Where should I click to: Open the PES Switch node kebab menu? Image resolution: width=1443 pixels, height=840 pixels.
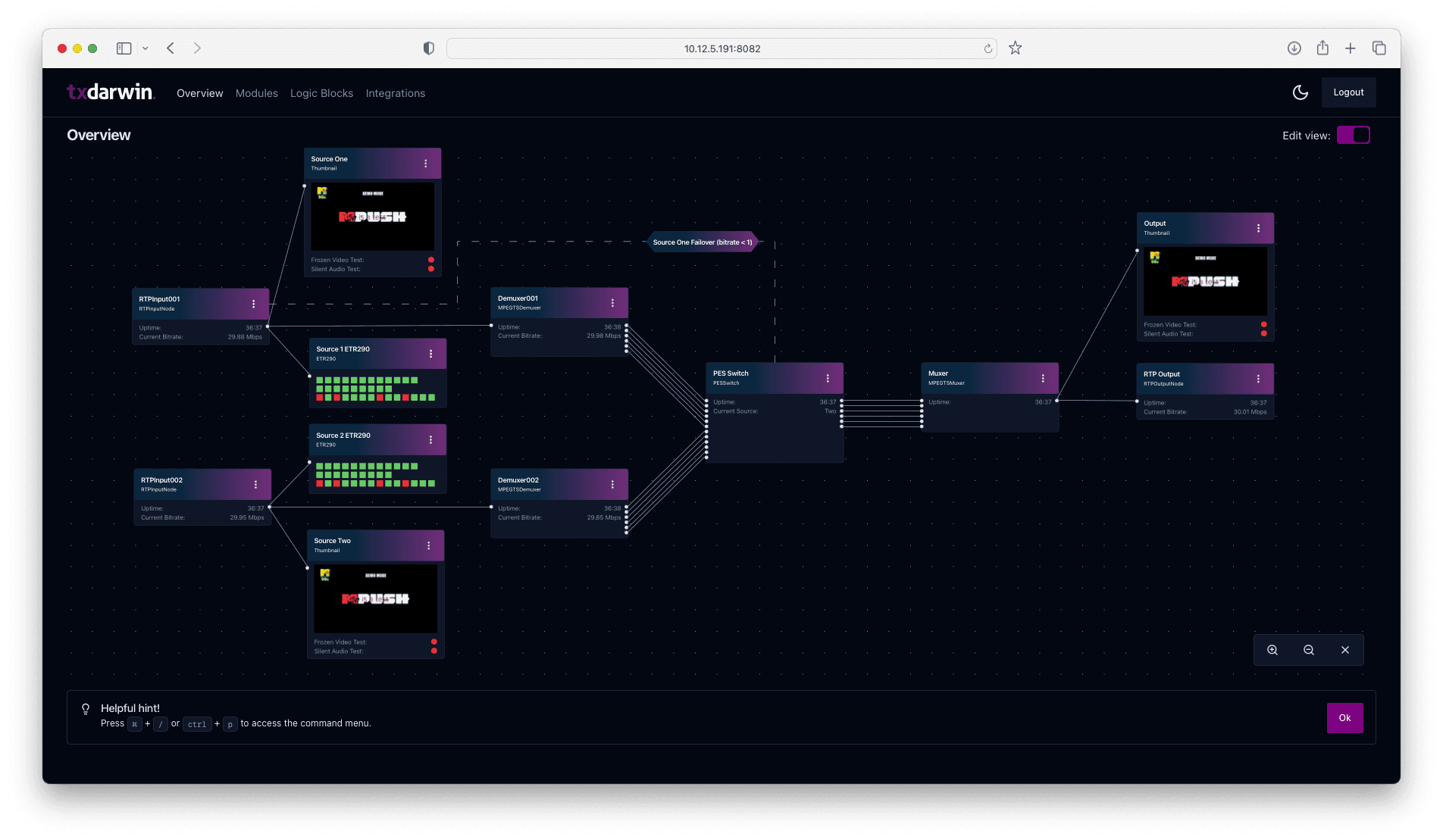tap(828, 378)
